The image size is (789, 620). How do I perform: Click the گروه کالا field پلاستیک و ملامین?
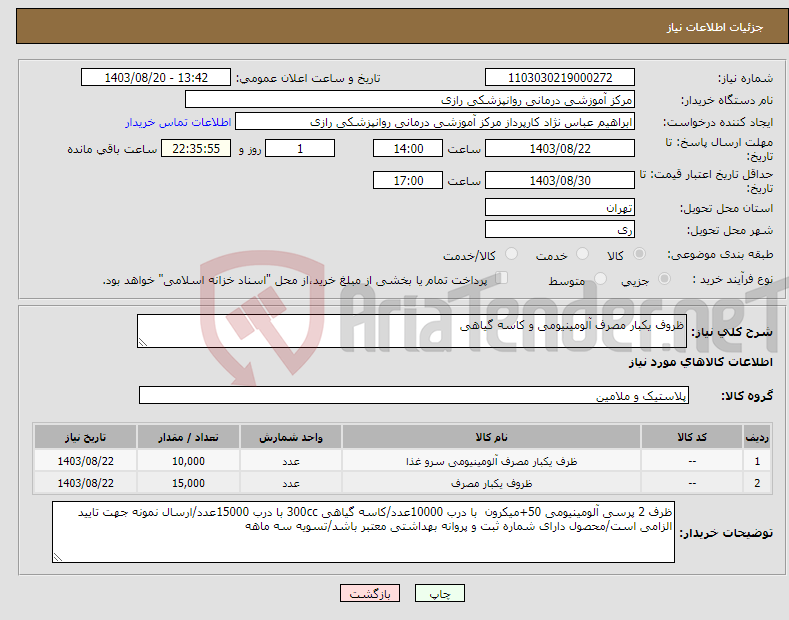click(414, 396)
